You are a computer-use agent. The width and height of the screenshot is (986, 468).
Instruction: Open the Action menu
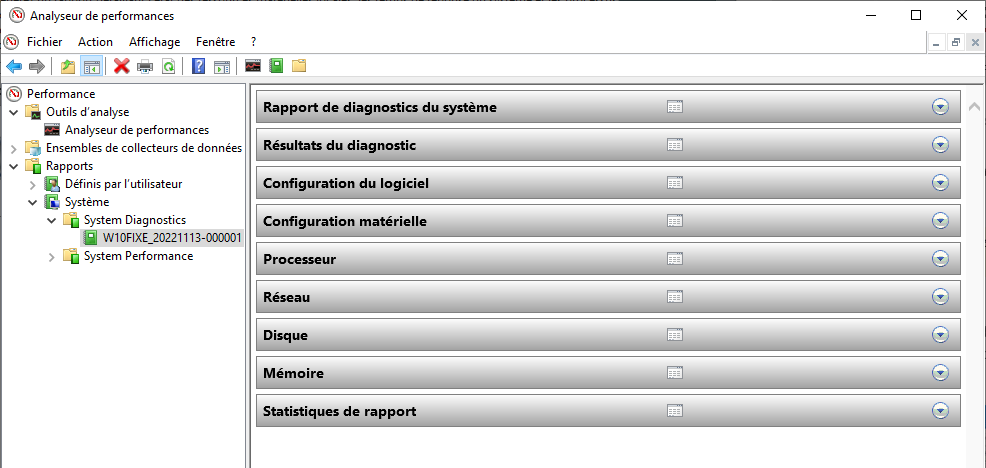pyautogui.click(x=96, y=42)
